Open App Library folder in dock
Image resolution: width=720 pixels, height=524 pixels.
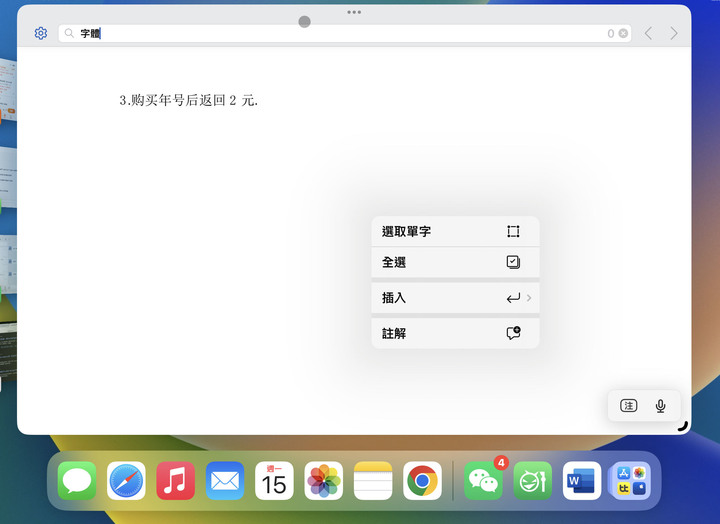point(631,481)
